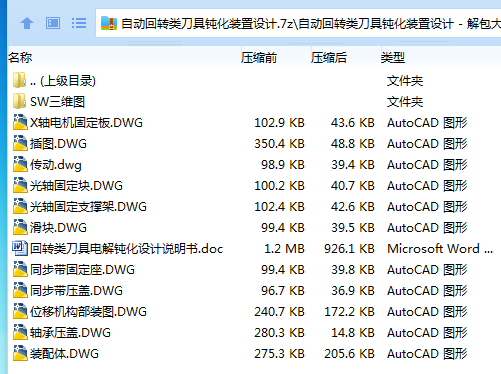Open the 上级目录 parent directory entry
The height and width of the screenshot is (374, 501).
tap(63, 81)
